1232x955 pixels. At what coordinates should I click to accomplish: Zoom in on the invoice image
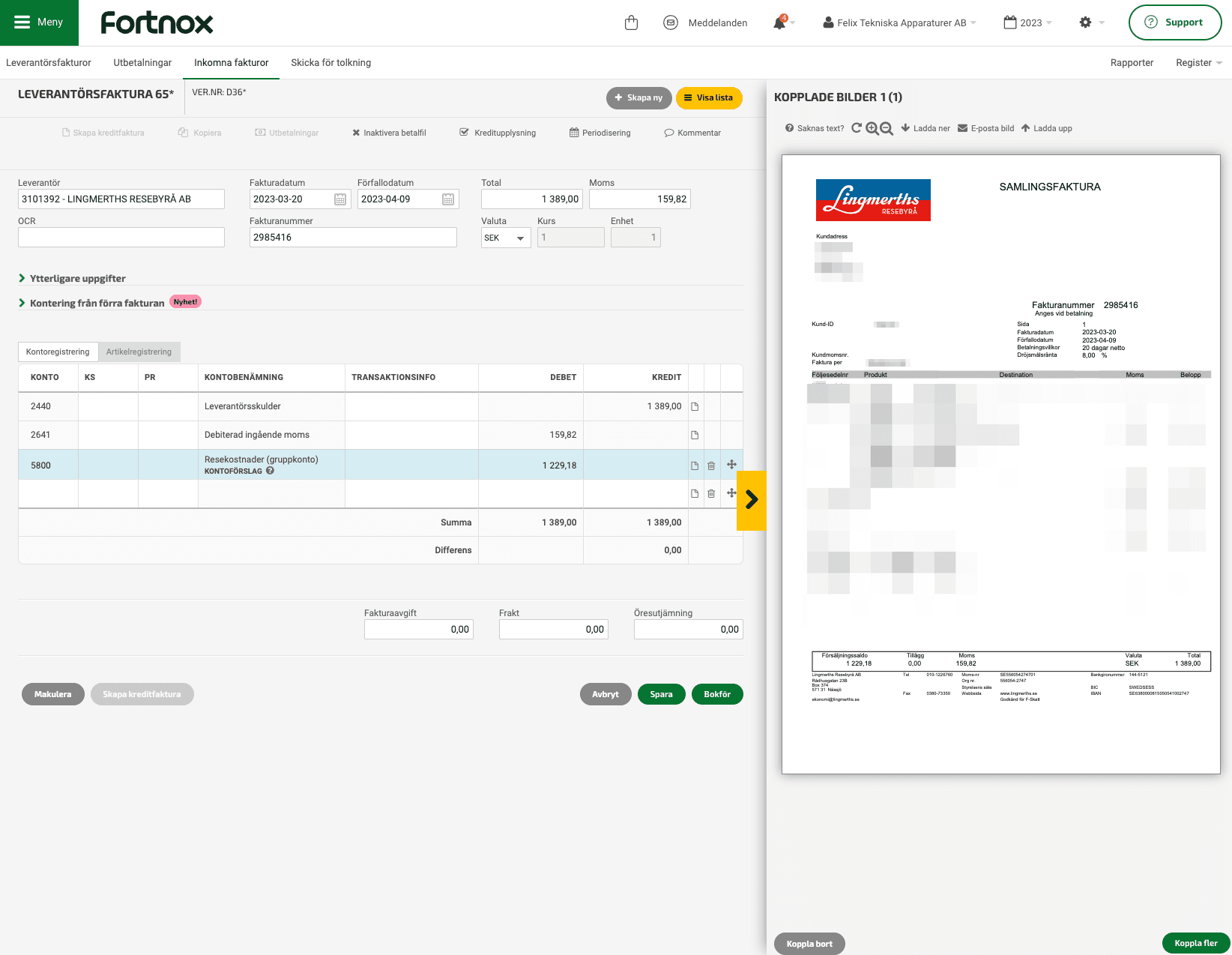[x=872, y=128]
